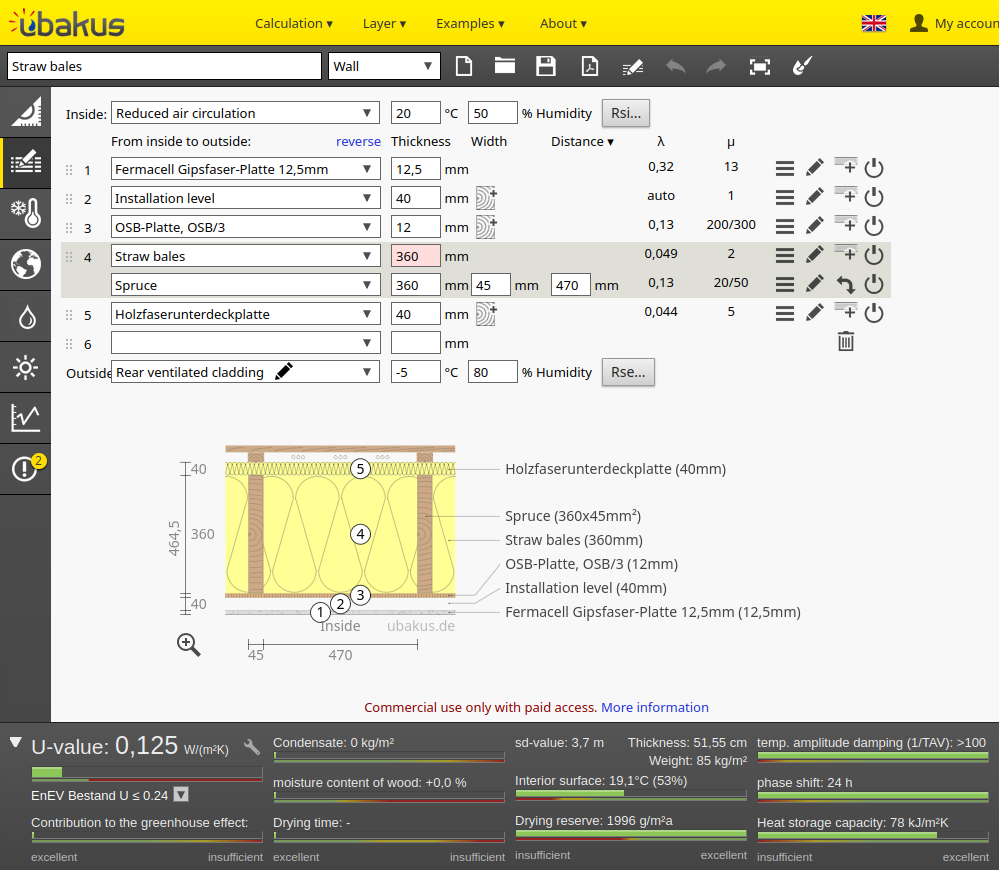The image size is (999, 870).
Task: Click the trash icon in row 6
Action: [845, 341]
